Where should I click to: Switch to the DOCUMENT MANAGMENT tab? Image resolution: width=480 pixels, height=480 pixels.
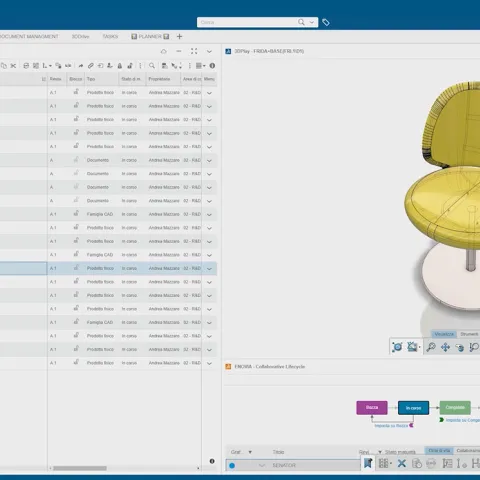click(x=29, y=36)
